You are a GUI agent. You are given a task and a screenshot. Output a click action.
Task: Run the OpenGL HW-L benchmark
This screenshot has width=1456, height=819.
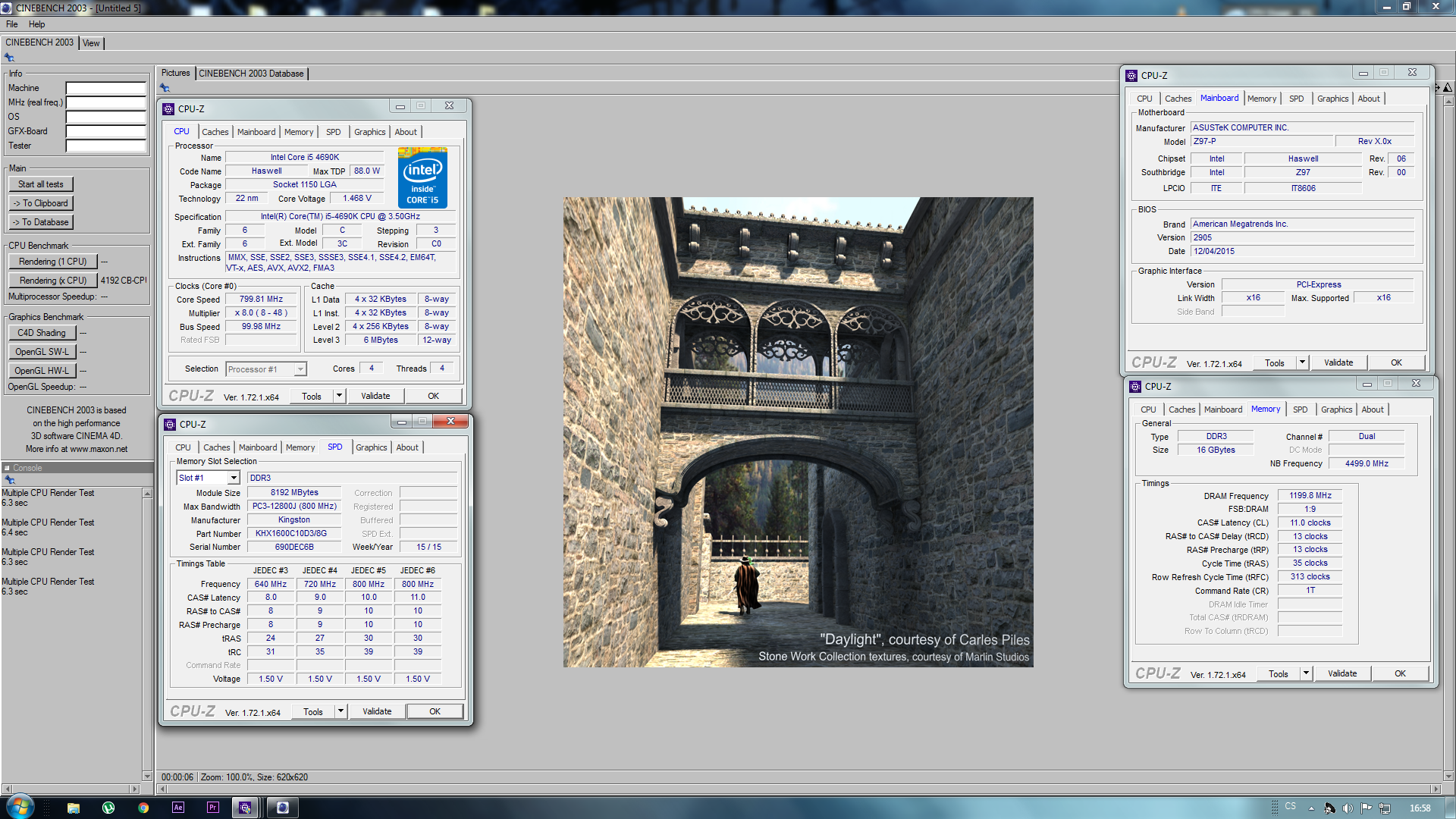coord(42,371)
